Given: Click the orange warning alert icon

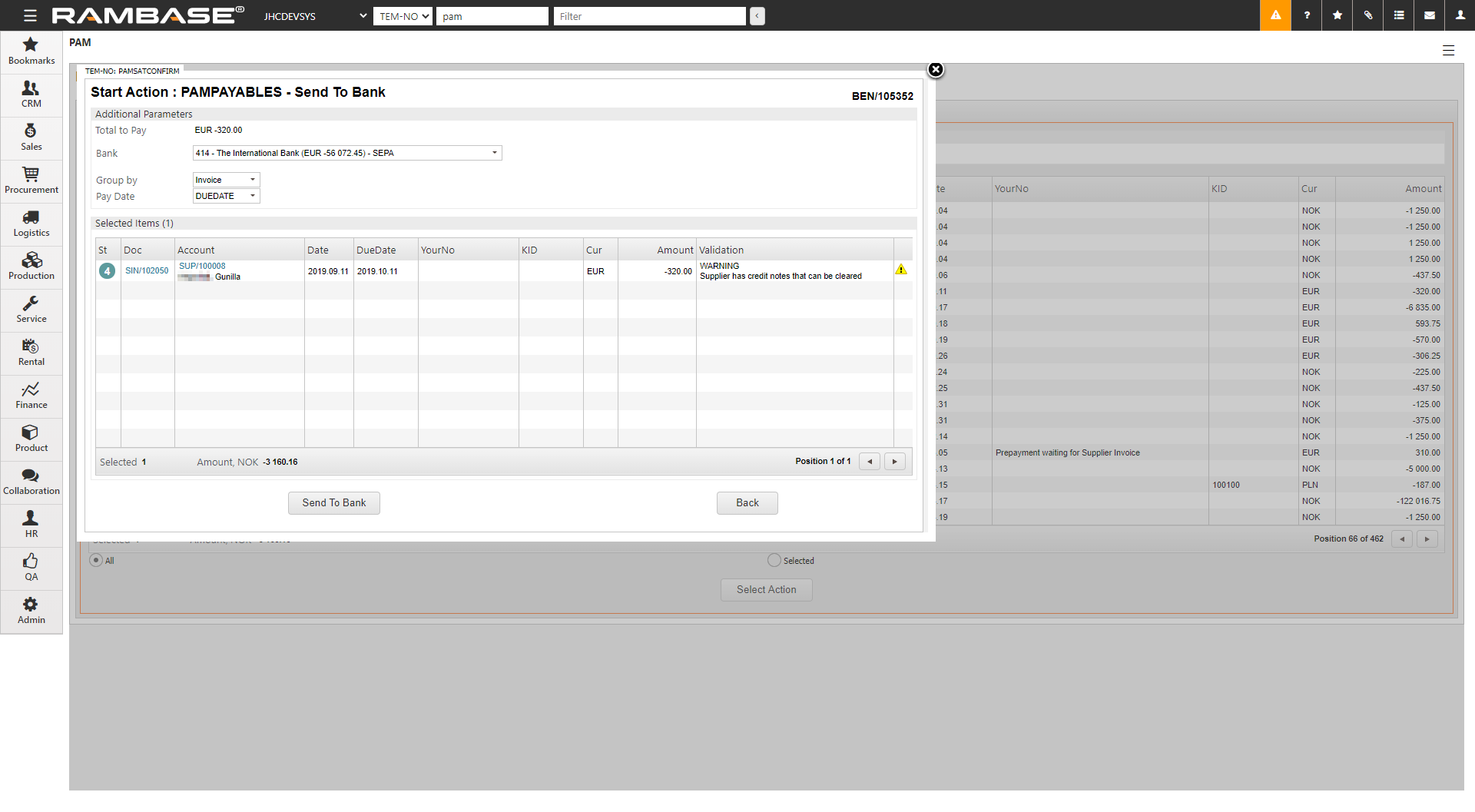Looking at the screenshot, I should [x=1275, y=15].
